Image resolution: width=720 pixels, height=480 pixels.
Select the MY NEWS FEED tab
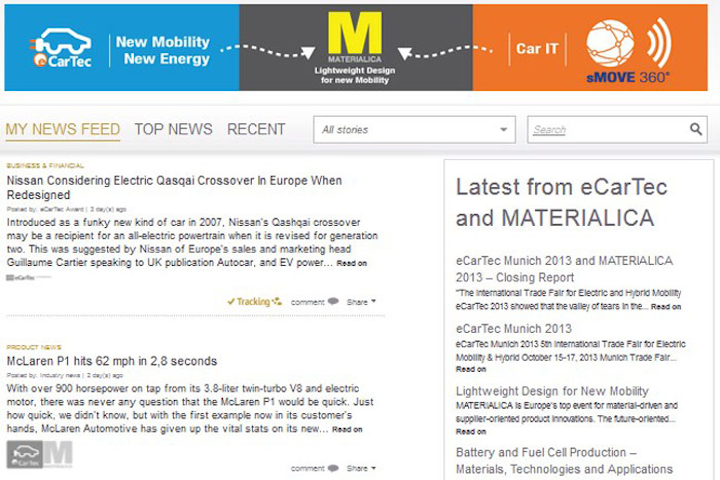(62, 129)
